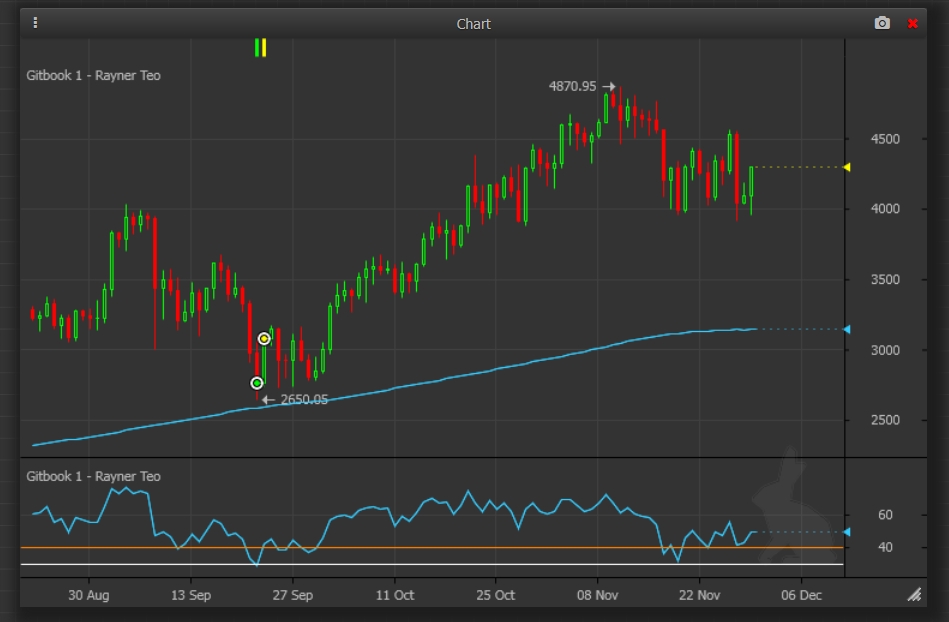Screen dimensions: 949x622
Task: Click the yellow circle trade marker
Action: point(264,339)
